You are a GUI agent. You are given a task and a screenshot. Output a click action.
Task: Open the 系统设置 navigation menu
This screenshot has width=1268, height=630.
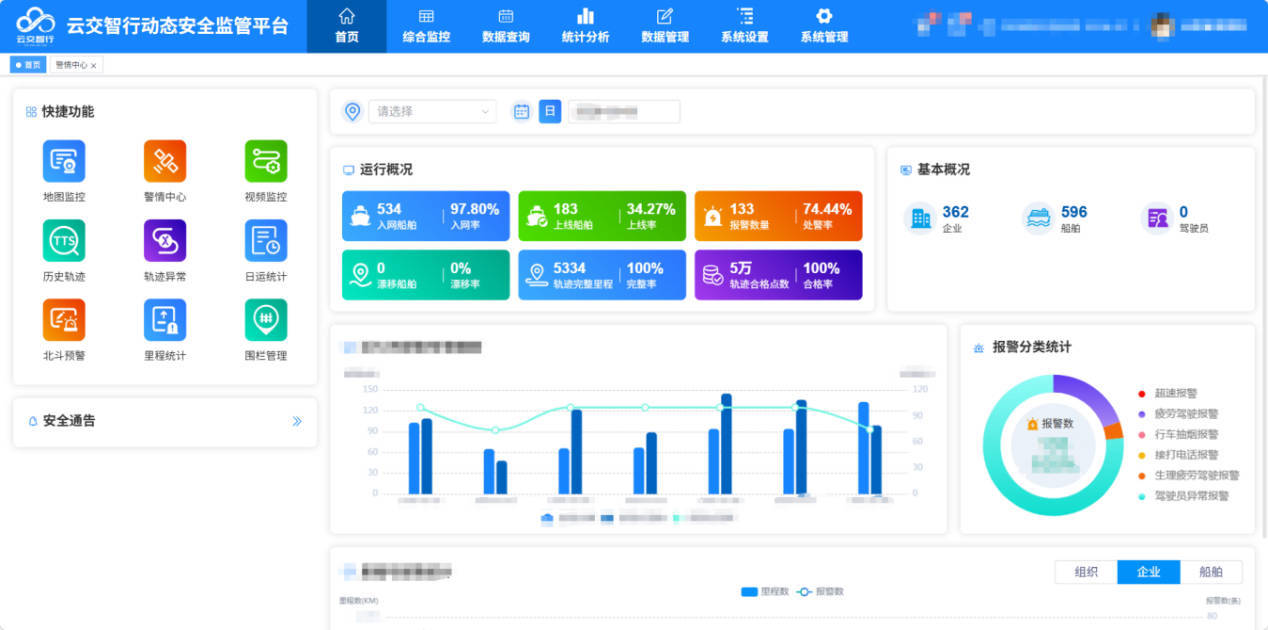pyautogui.click(x=744, y=26)
